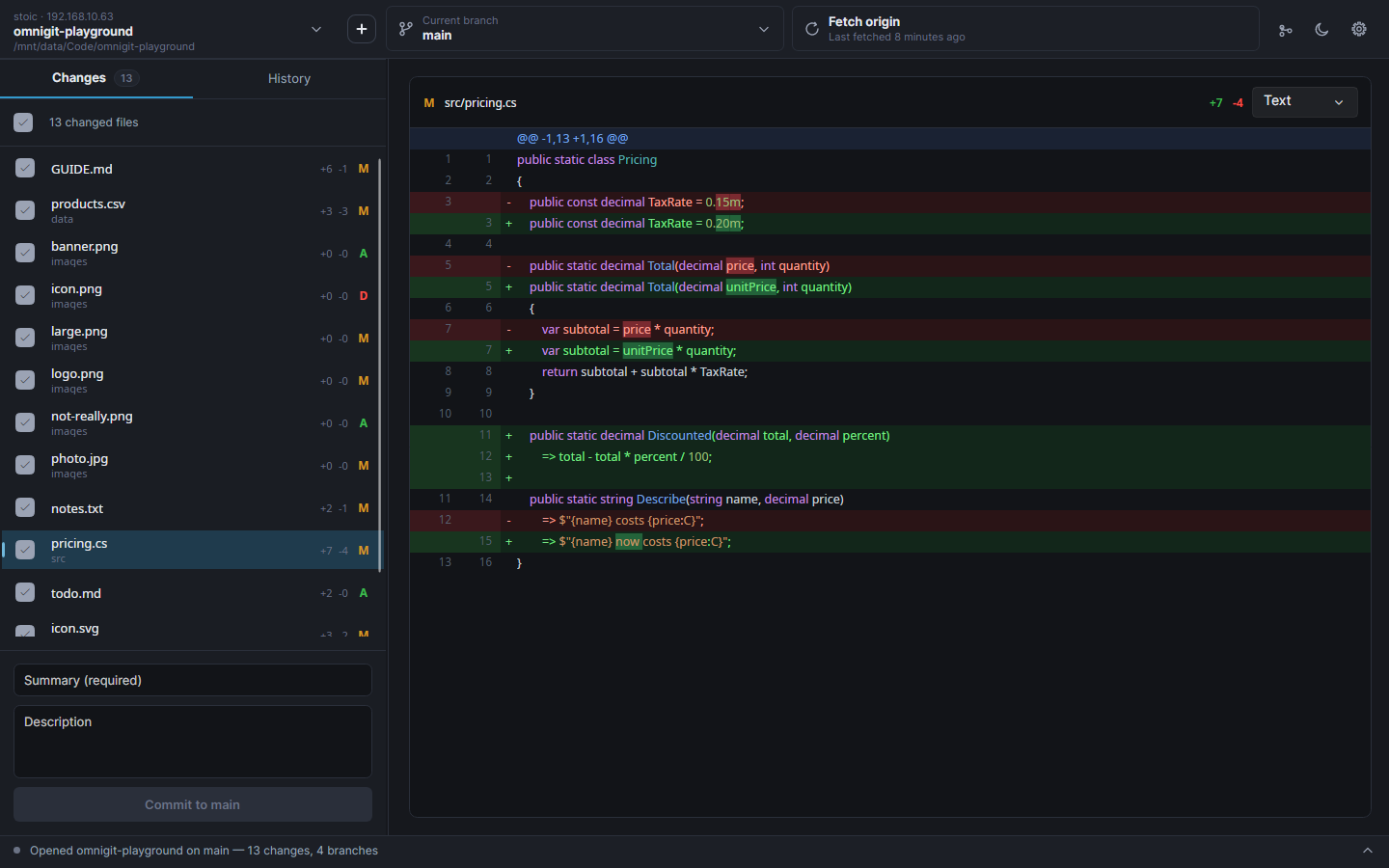Open the repository selector dropdown chevron
The image size is (1389, 868).
click(x=316, y=29)
